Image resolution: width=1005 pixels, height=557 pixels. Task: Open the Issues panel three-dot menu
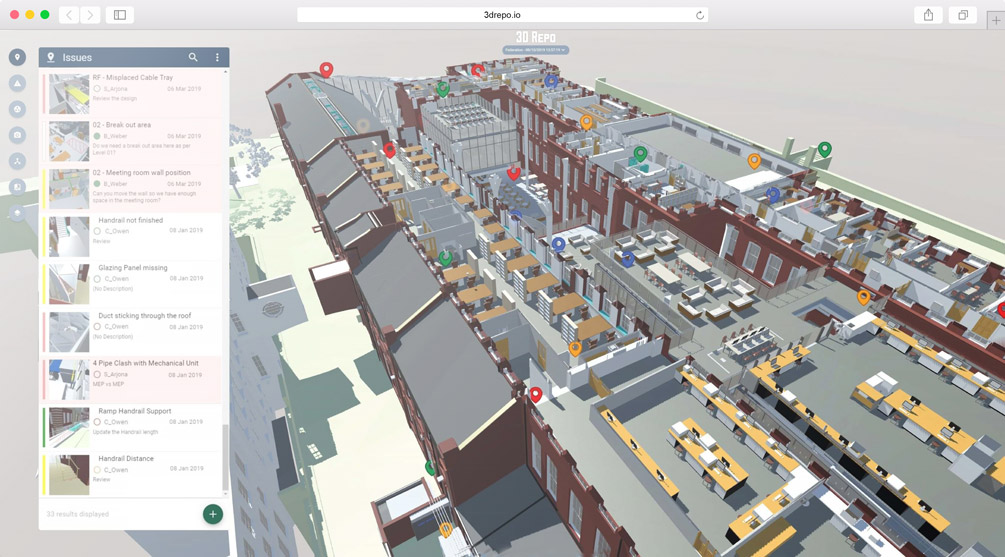pyautogui.click(x=217, y=58)
